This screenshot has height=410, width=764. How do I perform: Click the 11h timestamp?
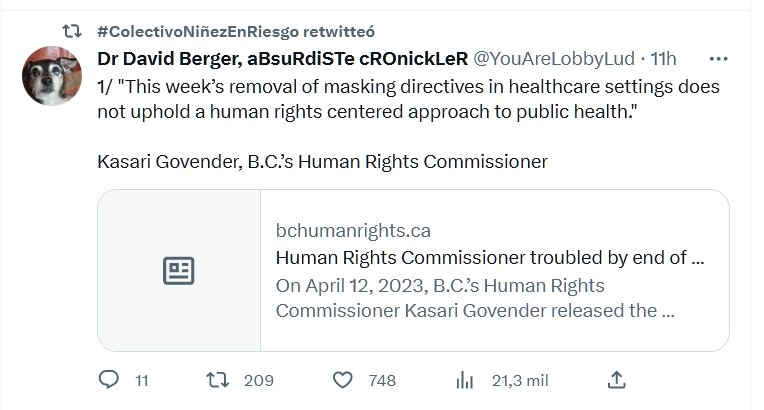tap(664, 59)
